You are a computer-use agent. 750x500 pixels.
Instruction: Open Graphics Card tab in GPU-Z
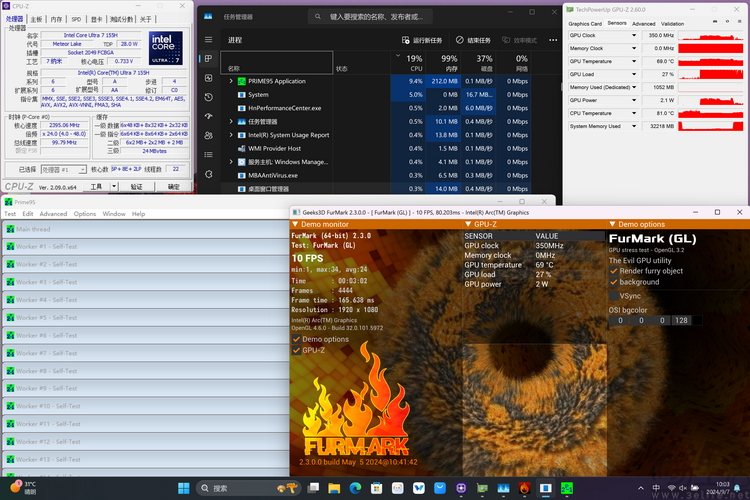(x=585, y=23)
